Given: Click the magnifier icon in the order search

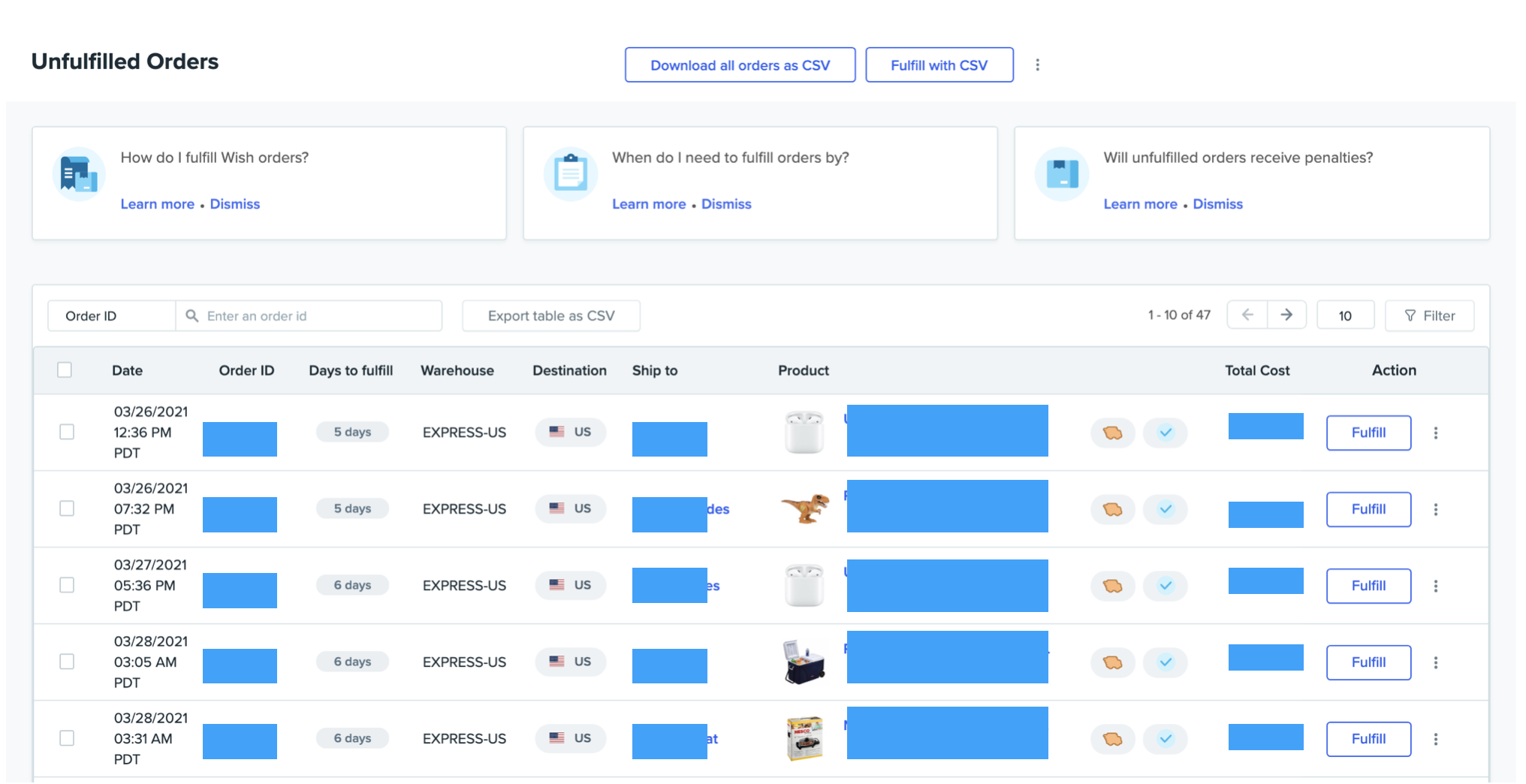Looking at the screenshot, I should [192, 315].
